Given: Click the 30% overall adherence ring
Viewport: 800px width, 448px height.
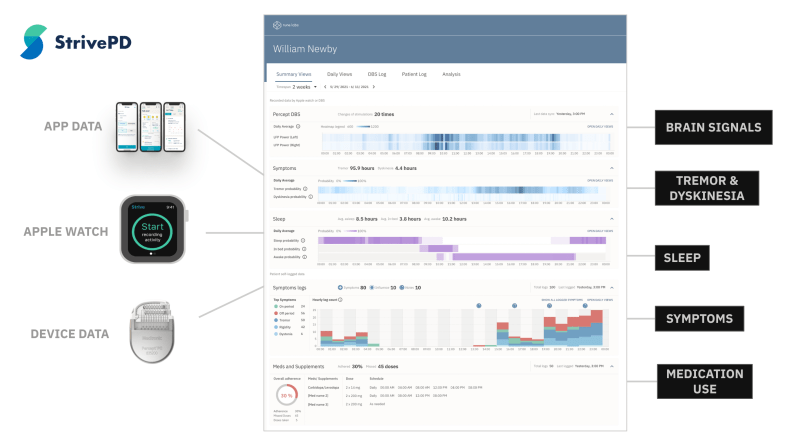Looking at the screenshot, I should point(287,395).
